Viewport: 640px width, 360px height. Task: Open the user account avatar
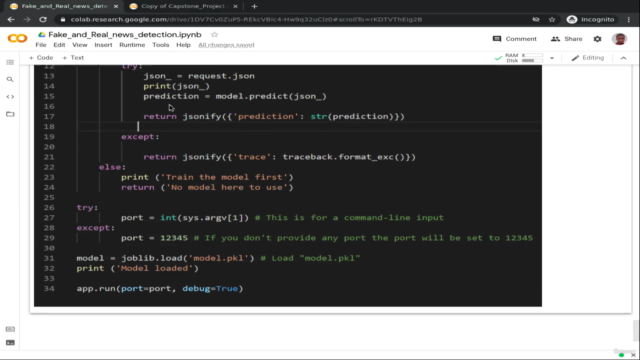pyautogui.click(x=619, y=39)
